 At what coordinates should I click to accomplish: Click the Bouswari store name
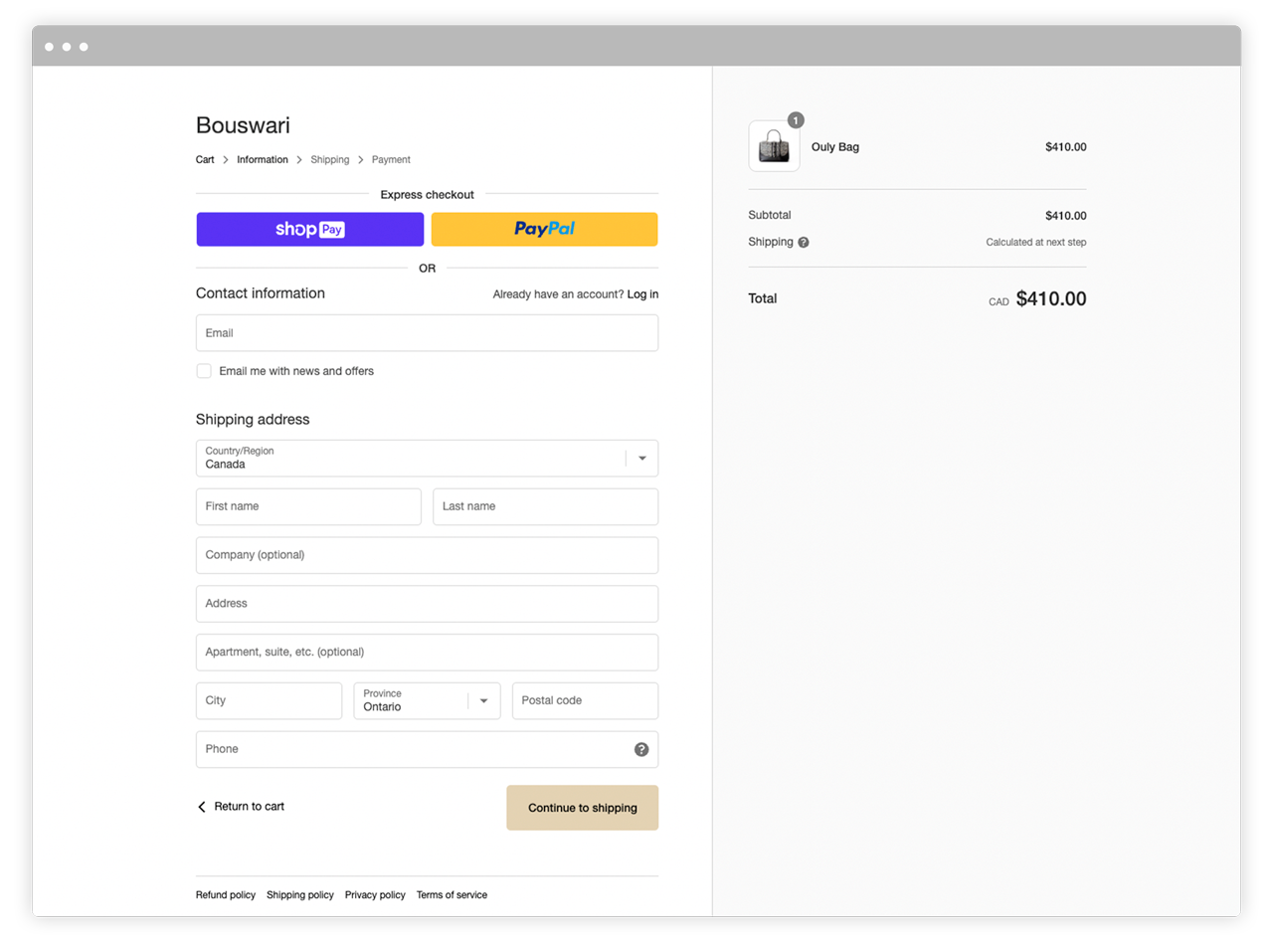[x=243, y=125]
